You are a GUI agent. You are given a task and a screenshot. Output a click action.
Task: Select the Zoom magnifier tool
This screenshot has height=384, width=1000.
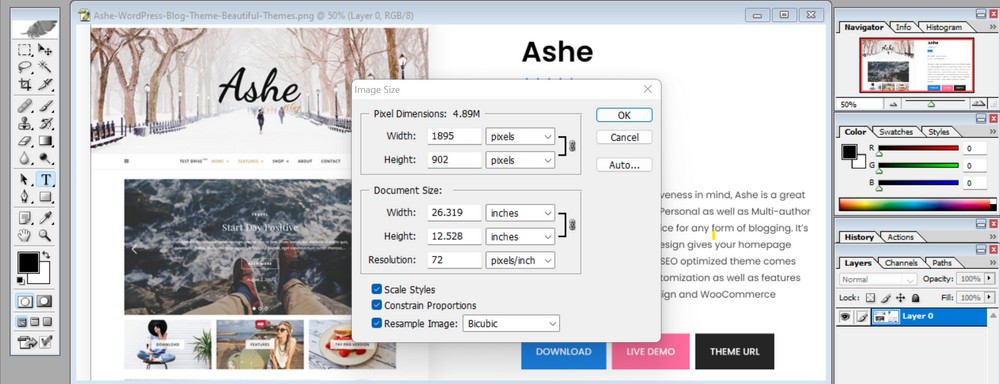pos(45,235)
